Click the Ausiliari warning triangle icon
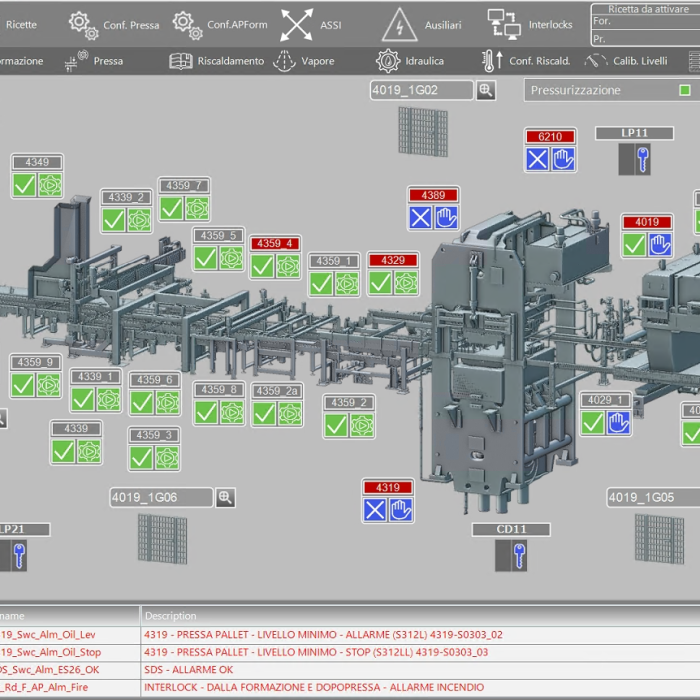700x700 pixels. pyautogui.click(x=400, y=24)
